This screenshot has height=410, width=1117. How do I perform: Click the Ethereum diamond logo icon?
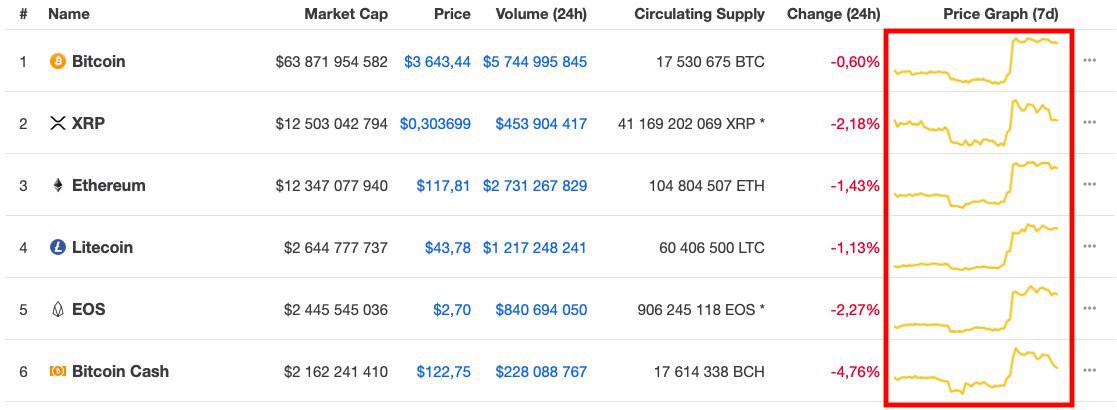coord(57,186)
